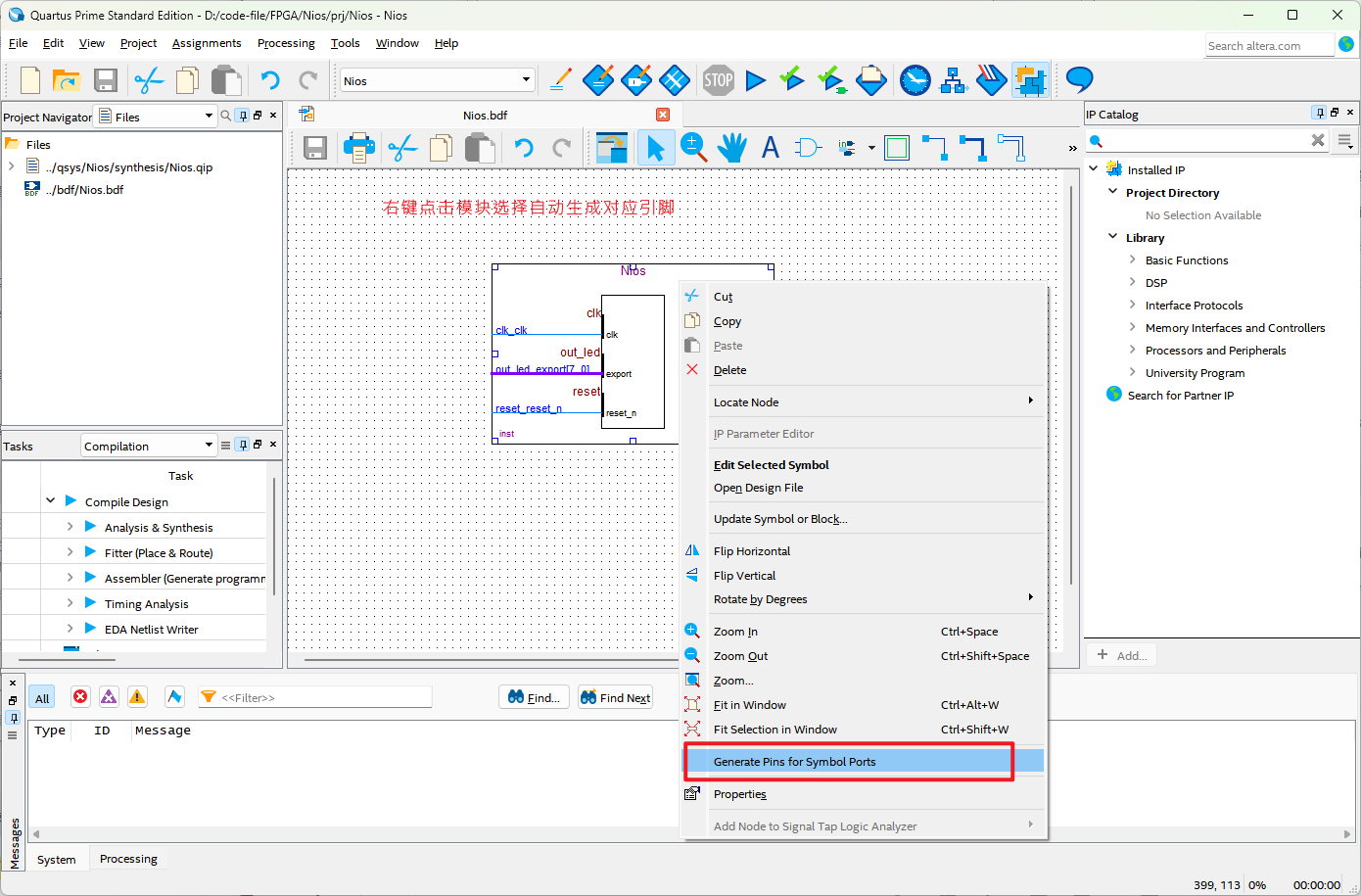This screenshot has width=1361, height=896.
Task: Click the IP Catalog search field
Action: (1206, 141)
